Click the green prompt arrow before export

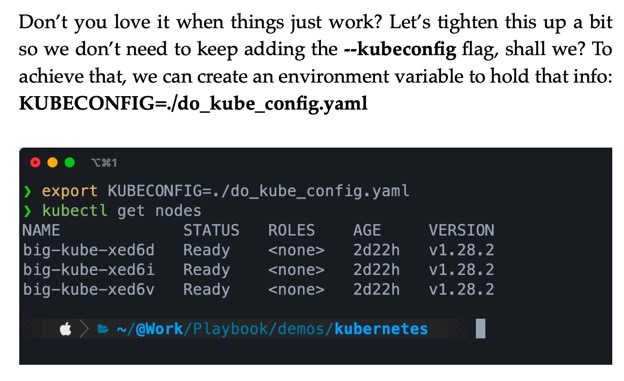27,191
